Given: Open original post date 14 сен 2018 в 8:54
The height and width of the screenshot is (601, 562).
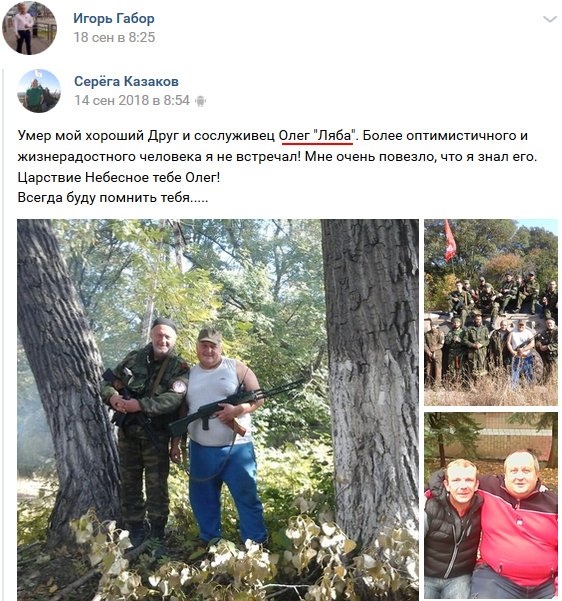Looking at the screenshot, I should pyautogui.click(x=132, y=100).
